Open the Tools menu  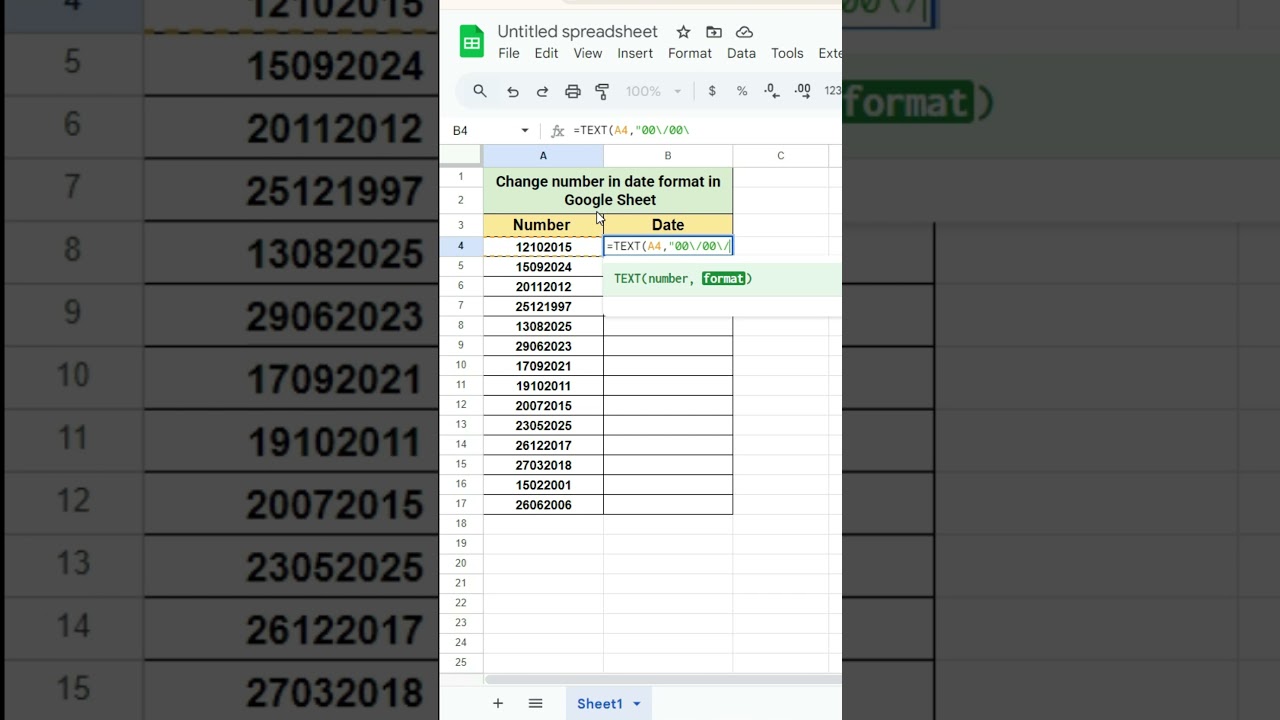(x=787, y=53)
